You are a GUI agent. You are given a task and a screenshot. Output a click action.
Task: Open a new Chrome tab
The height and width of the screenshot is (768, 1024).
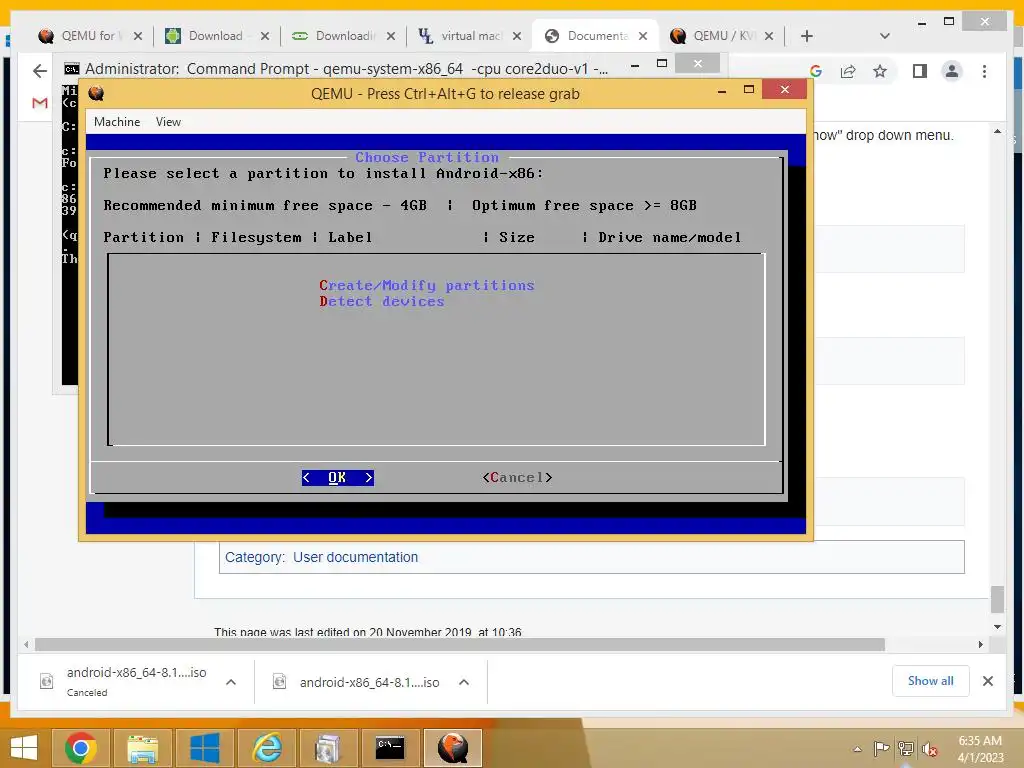tap(807, 36)
